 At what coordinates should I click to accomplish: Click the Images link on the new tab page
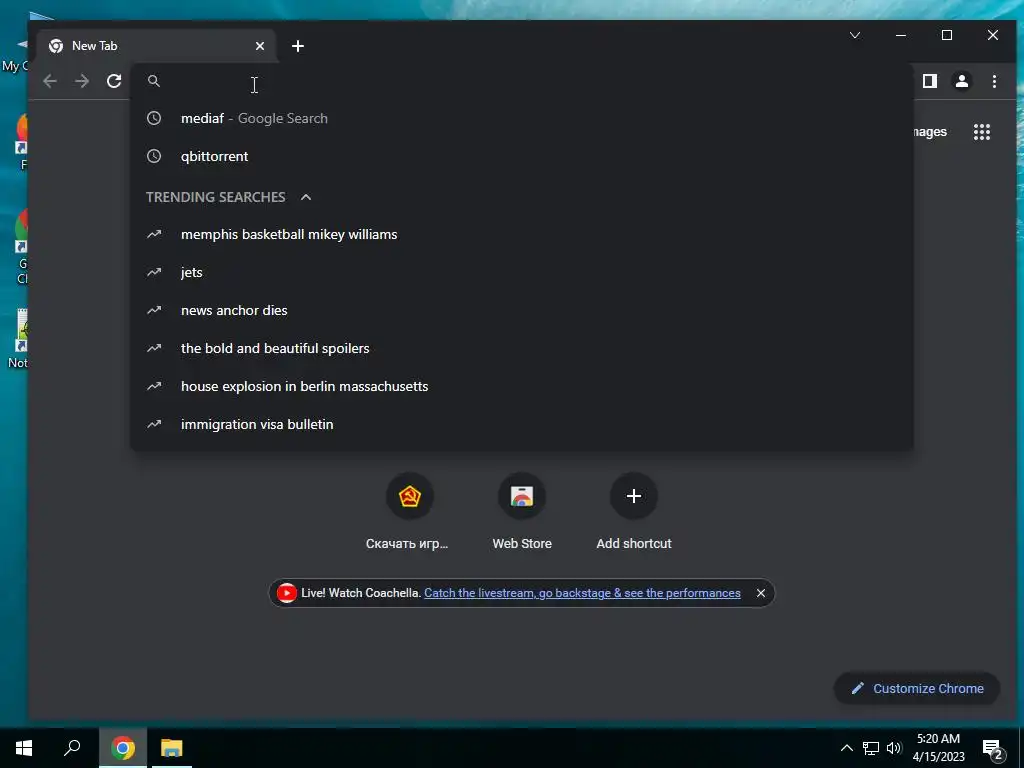tap(929, 132)
